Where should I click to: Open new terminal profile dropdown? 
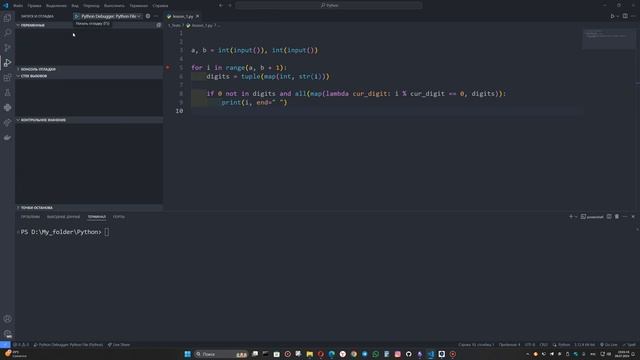point(576,217)
